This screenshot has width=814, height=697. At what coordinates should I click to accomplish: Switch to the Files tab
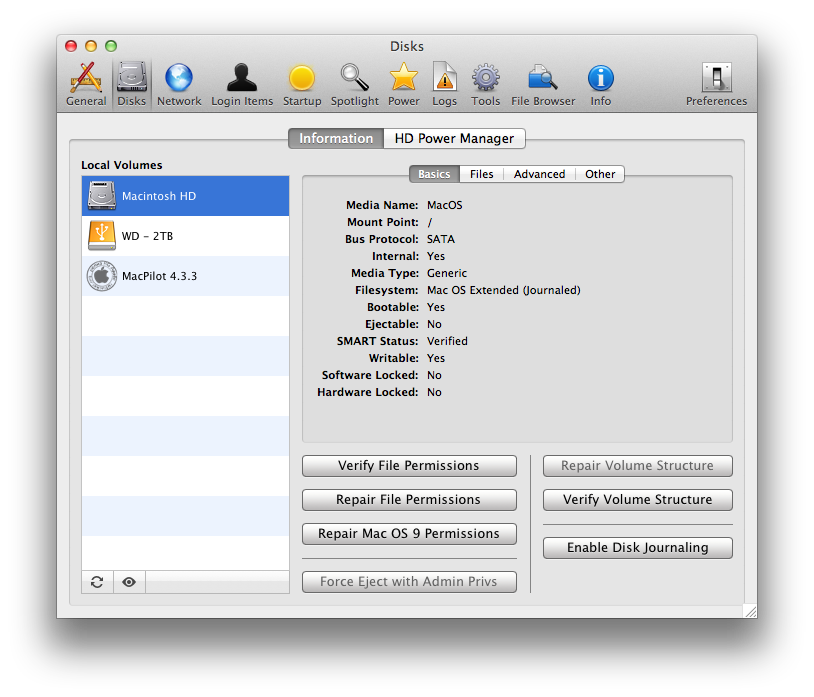pos(482,174)
